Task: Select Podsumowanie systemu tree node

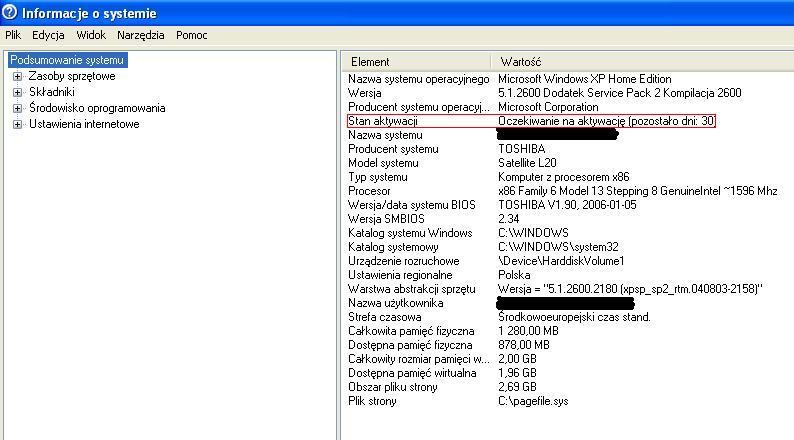Action: (67, 60)
